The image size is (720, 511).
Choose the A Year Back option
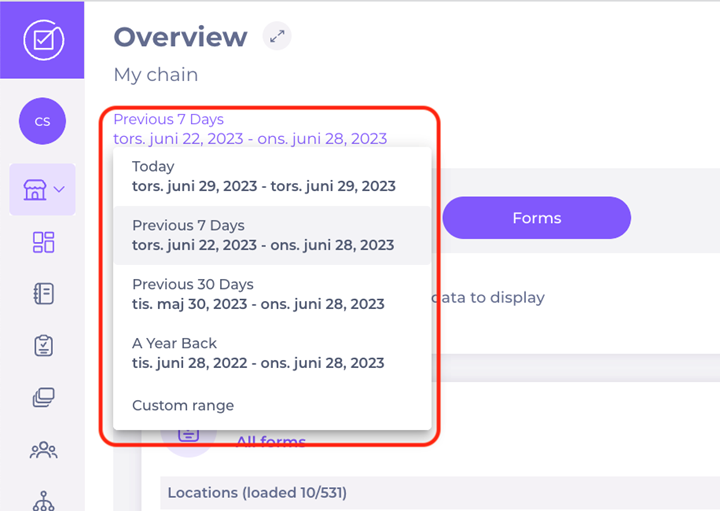point(258,353)
